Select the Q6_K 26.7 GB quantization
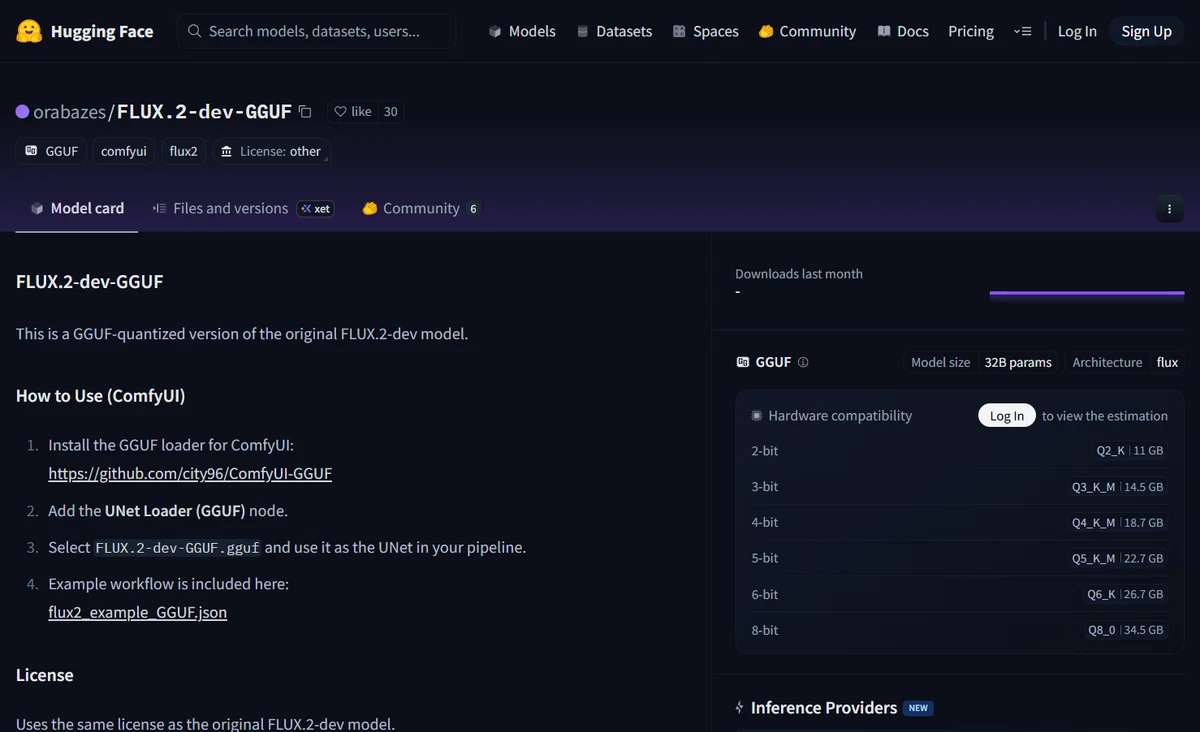The image size is (1200, 732). [x=1125, y=594]
